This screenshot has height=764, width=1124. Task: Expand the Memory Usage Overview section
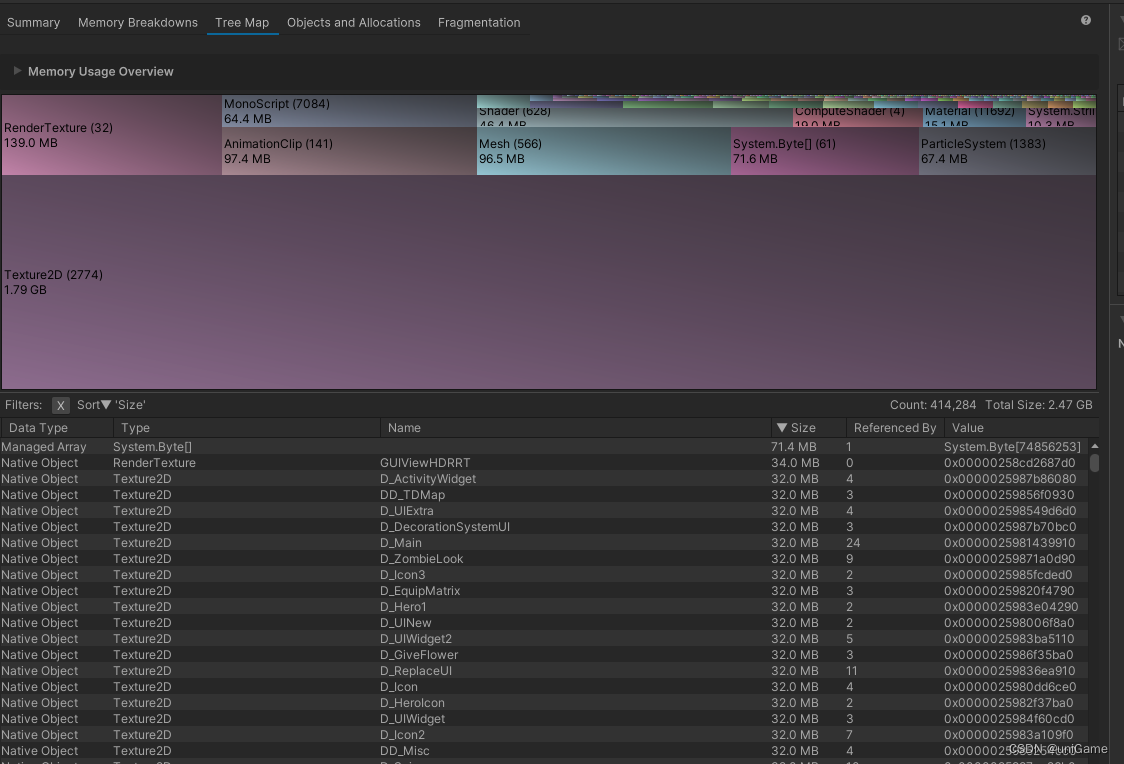click(17, 71)
